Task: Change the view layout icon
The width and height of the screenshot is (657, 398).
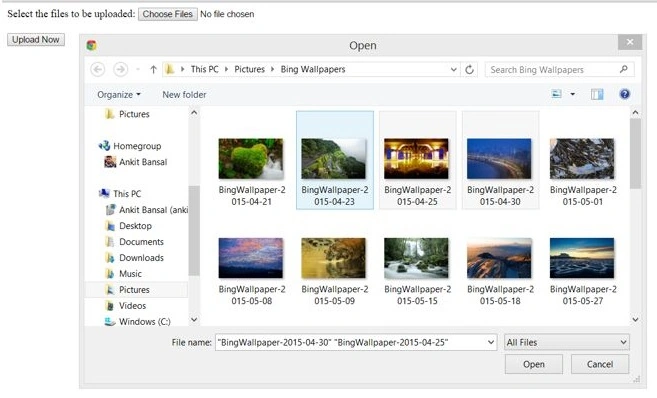Action: click(x=556, y=94)
